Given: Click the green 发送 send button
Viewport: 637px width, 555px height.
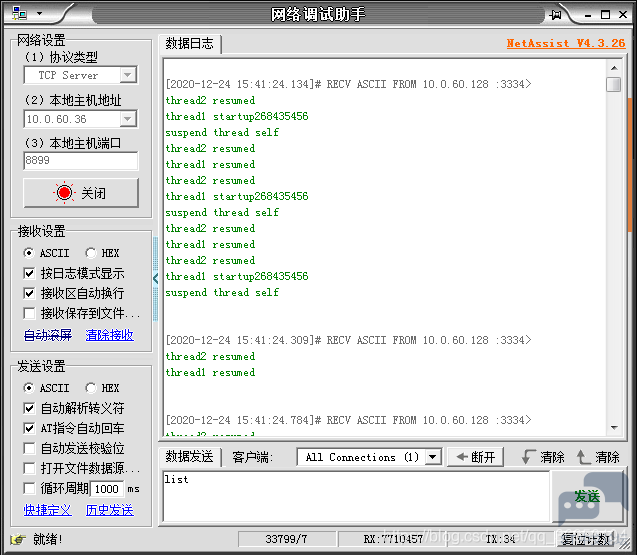Looking at the screenshot, I should 587,496.
